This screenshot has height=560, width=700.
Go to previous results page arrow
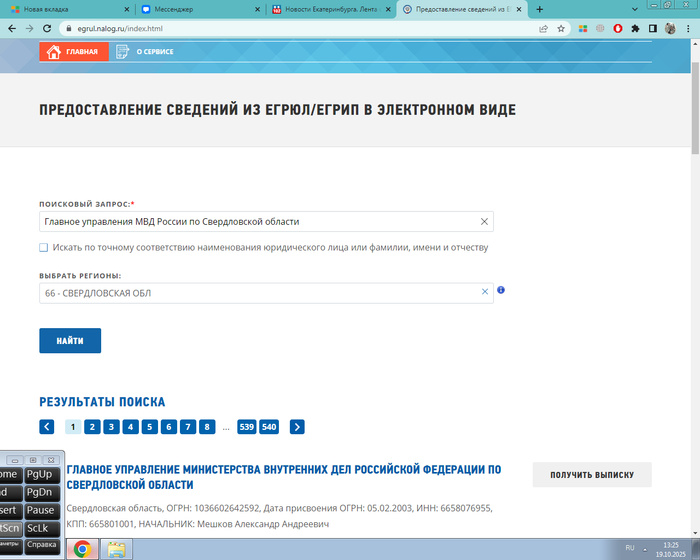click(46, 427)
